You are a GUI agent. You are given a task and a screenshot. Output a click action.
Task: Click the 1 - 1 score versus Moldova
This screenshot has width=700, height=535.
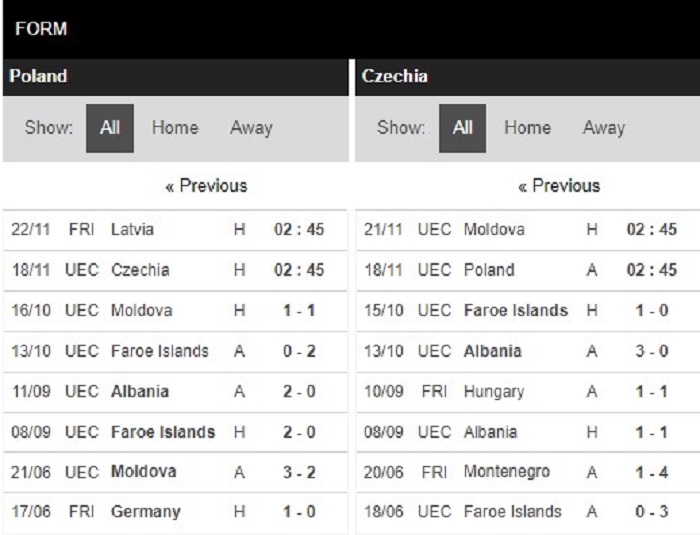299,310
